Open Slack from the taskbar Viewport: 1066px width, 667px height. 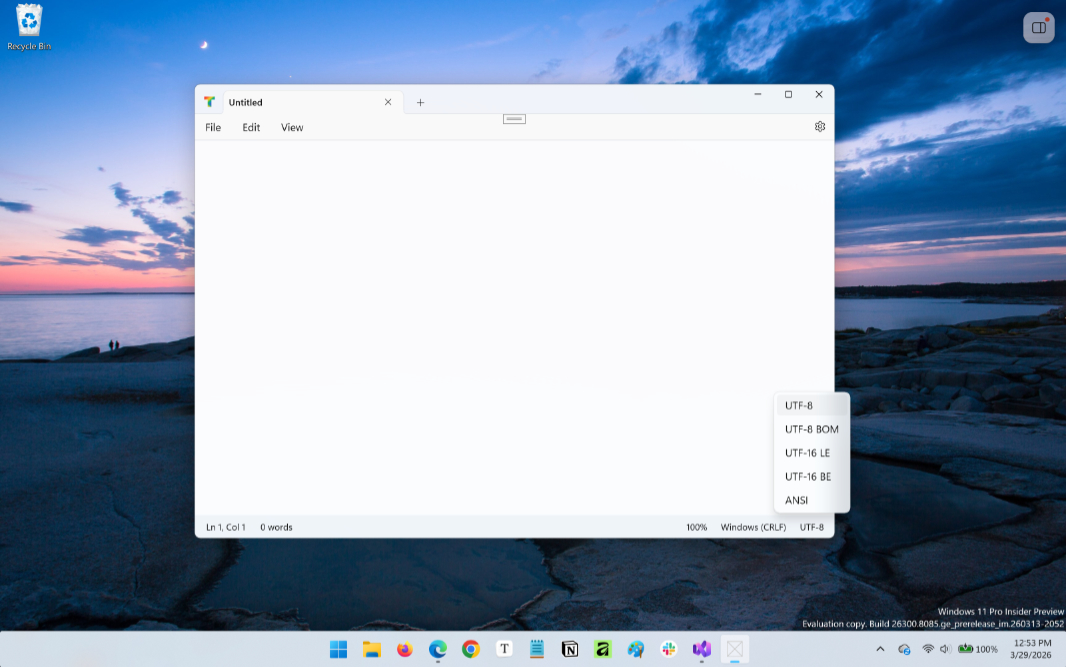click(x=669, y=649)
